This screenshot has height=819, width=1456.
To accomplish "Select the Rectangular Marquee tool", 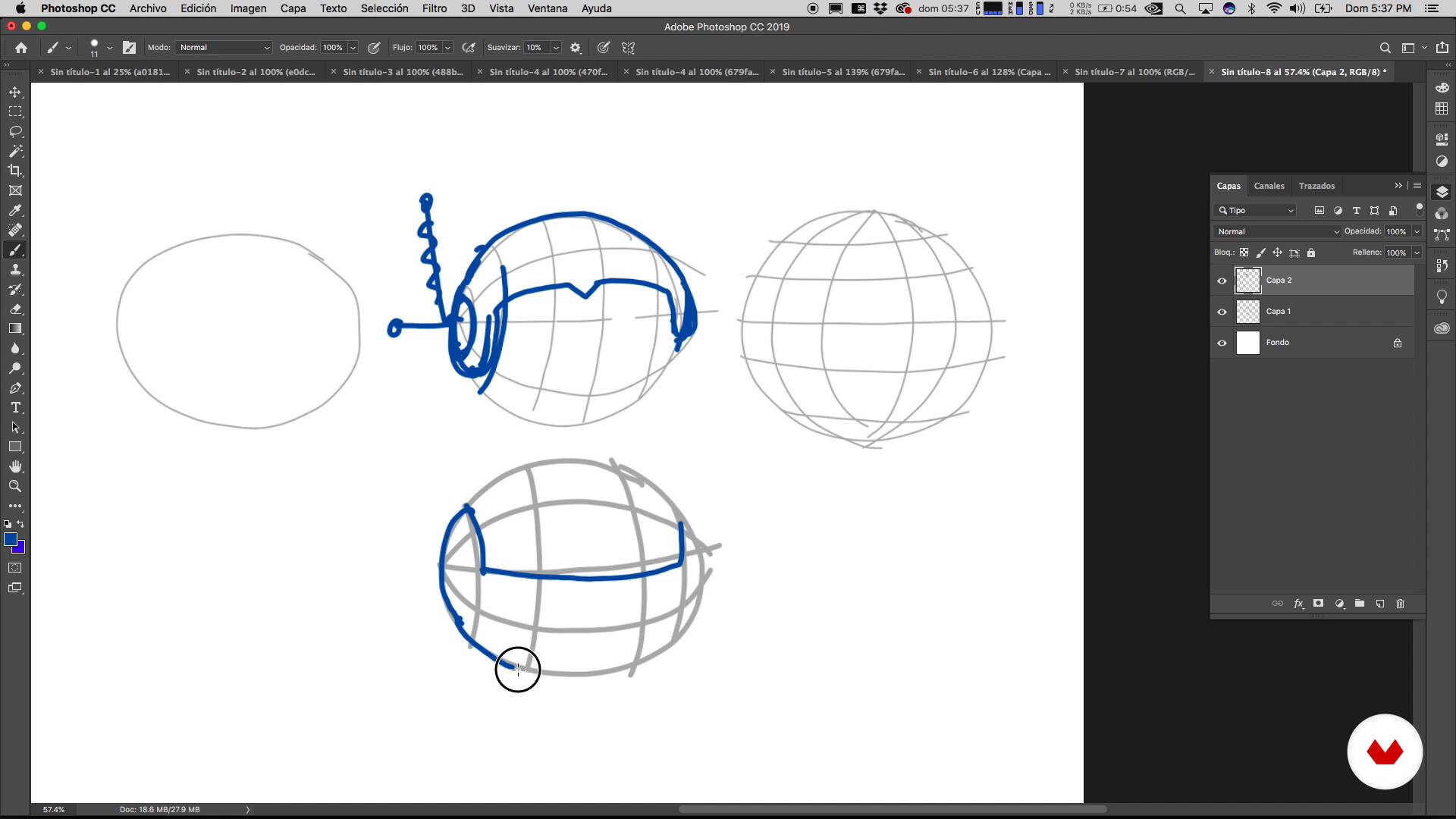I will 15,111.
